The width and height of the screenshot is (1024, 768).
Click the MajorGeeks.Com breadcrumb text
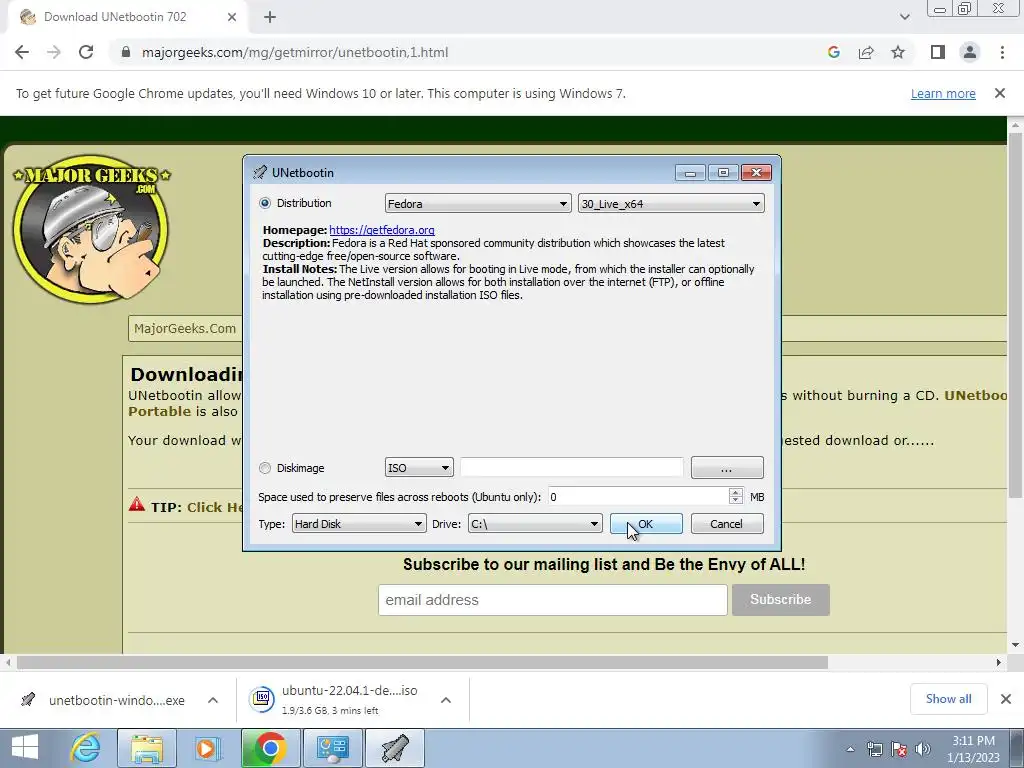pos(185,328)
